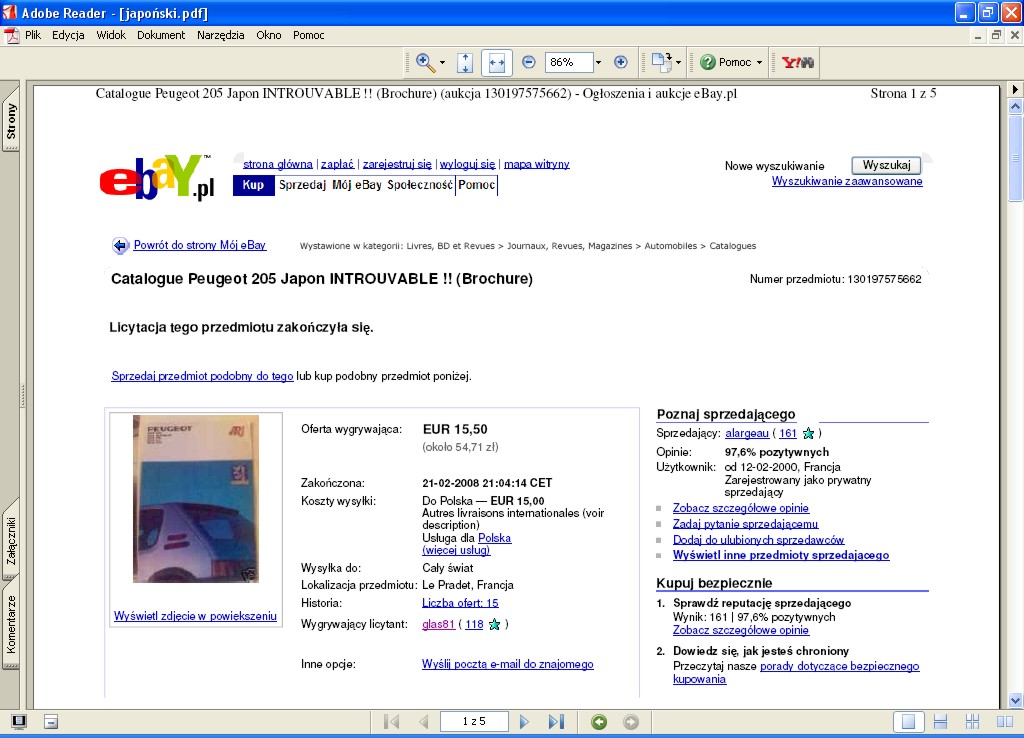Image resolution: width=1024 pixels, height=738 pixels.
Task: Go to the next page arrow
Action: [524, 721]
